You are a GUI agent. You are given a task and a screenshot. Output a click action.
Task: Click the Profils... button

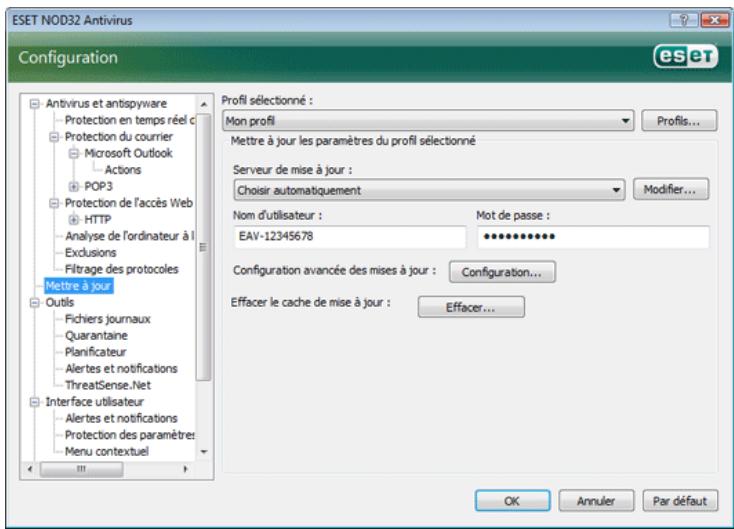coord(679,121)
